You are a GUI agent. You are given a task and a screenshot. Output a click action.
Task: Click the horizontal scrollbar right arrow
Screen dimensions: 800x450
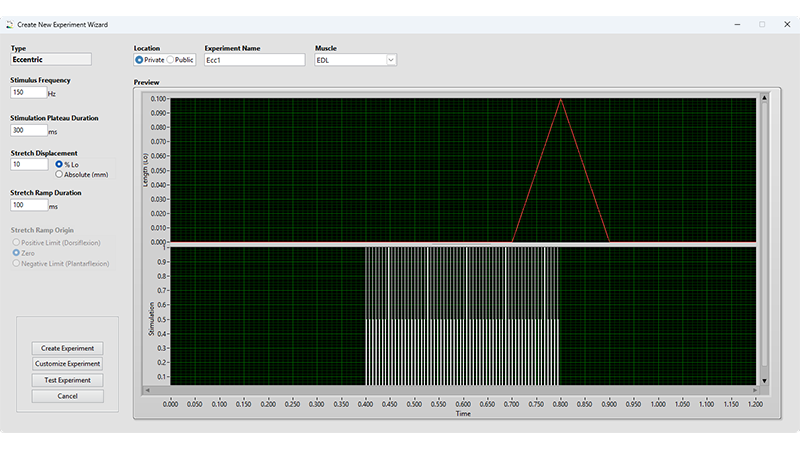point(755,390)
